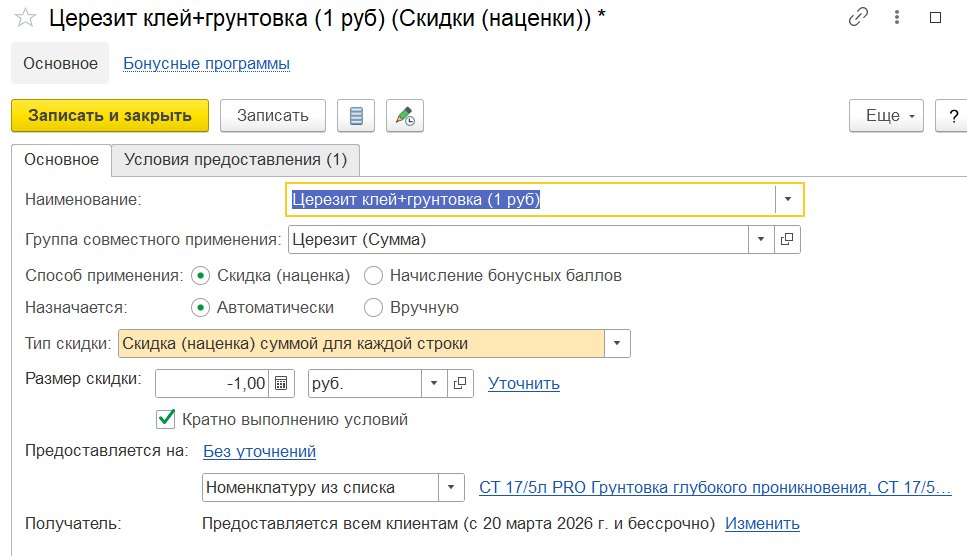Click the Уточнить link

click(523, 383)
